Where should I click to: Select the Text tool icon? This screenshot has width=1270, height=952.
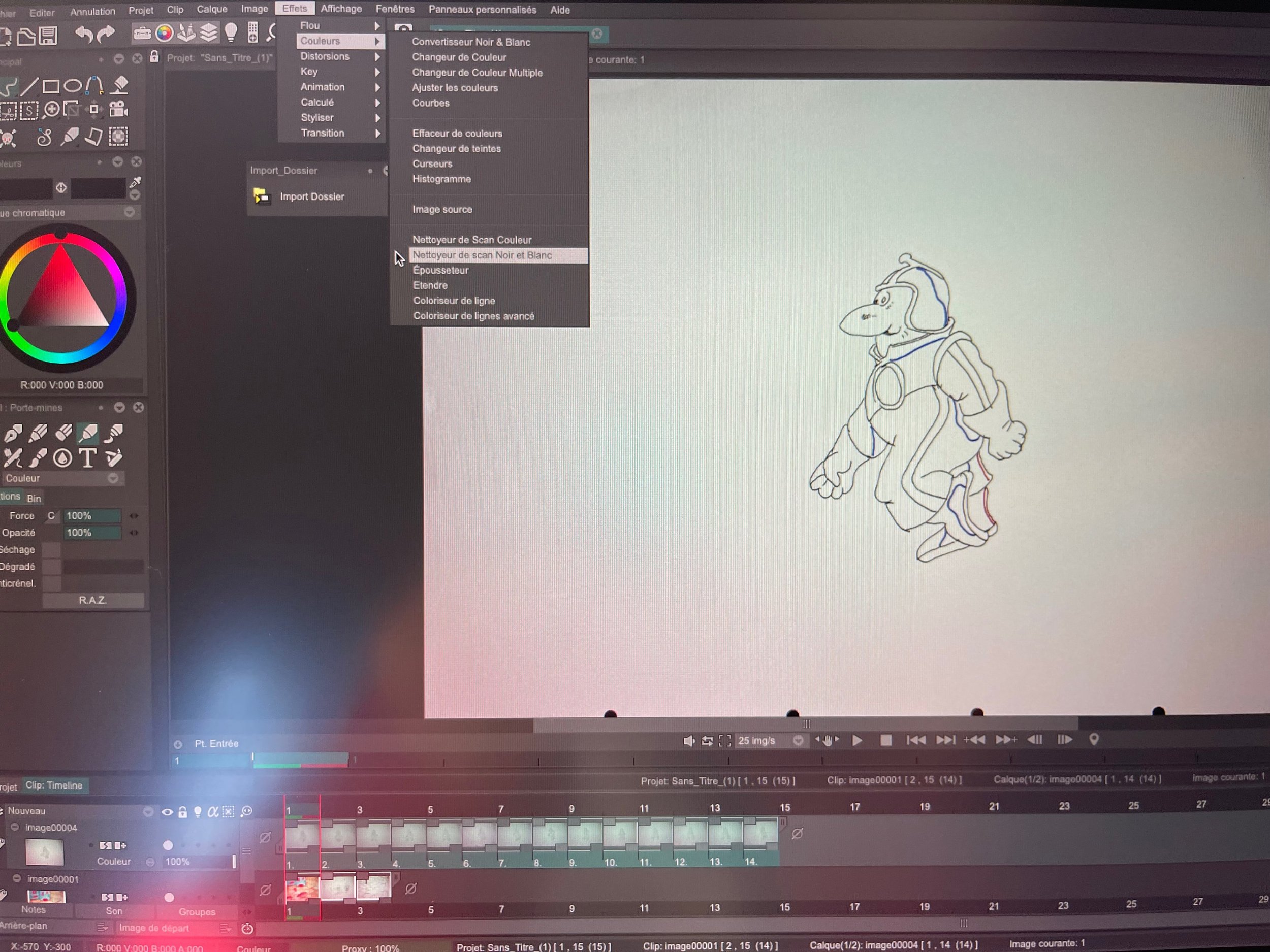click(x=88, y=458)
